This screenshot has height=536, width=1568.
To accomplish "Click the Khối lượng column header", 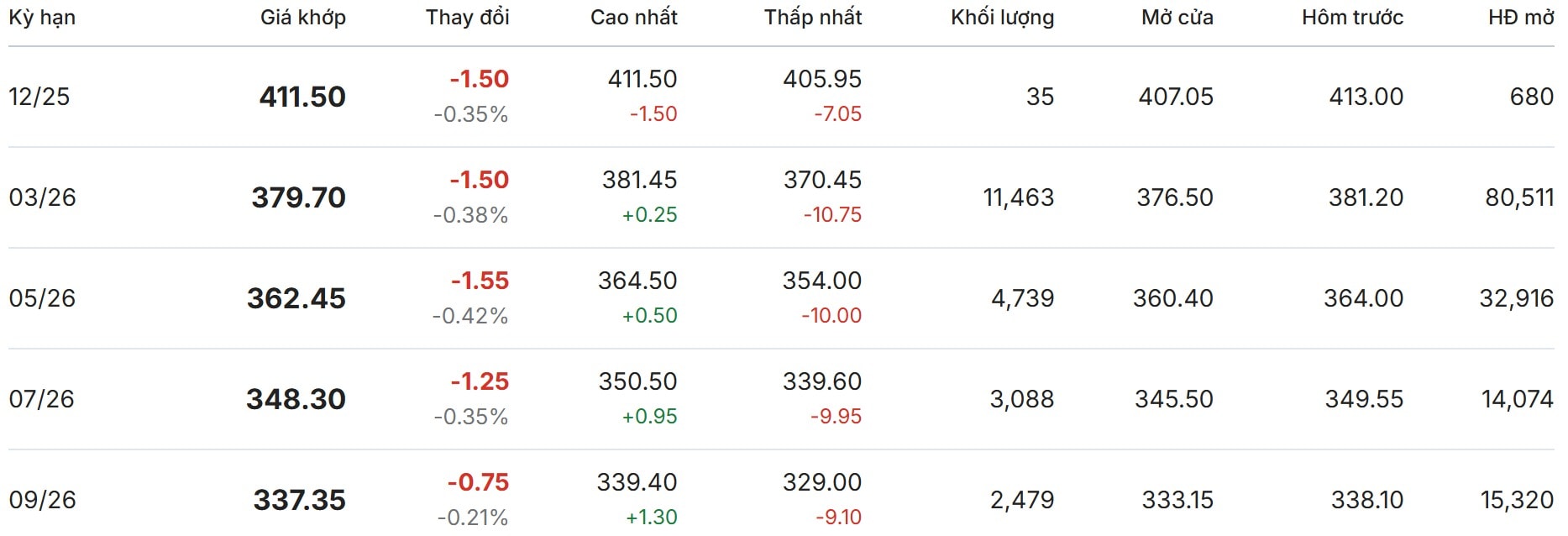I will (1002, 18).
